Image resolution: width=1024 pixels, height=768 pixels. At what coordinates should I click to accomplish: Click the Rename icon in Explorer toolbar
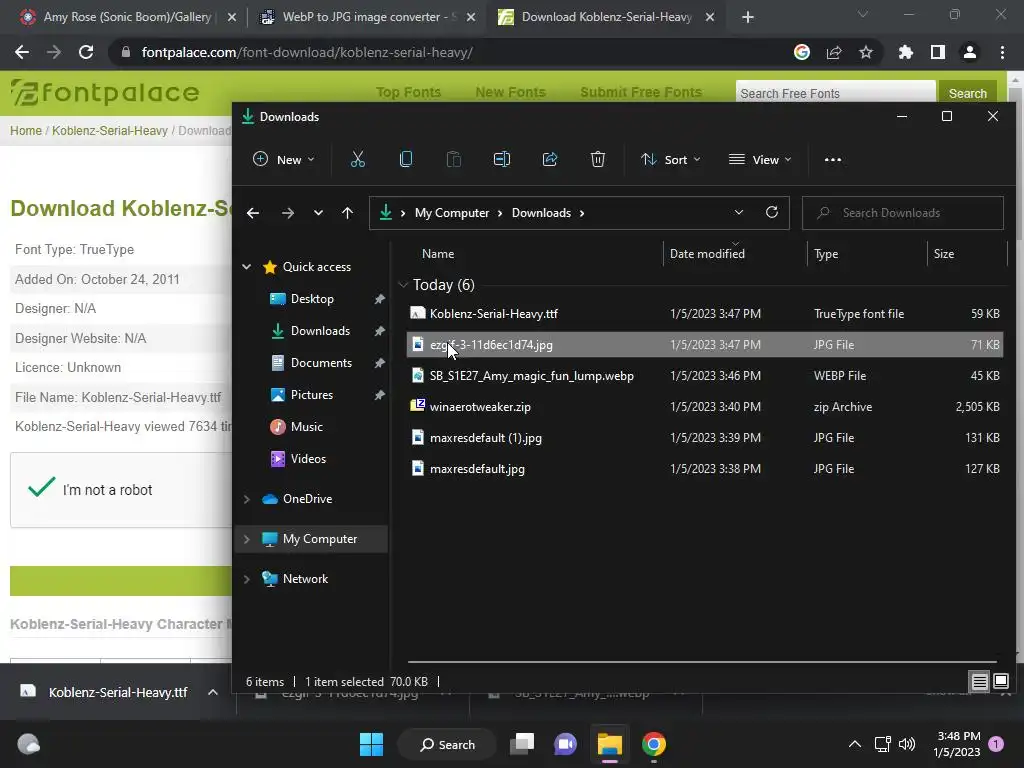coord(502,159)
